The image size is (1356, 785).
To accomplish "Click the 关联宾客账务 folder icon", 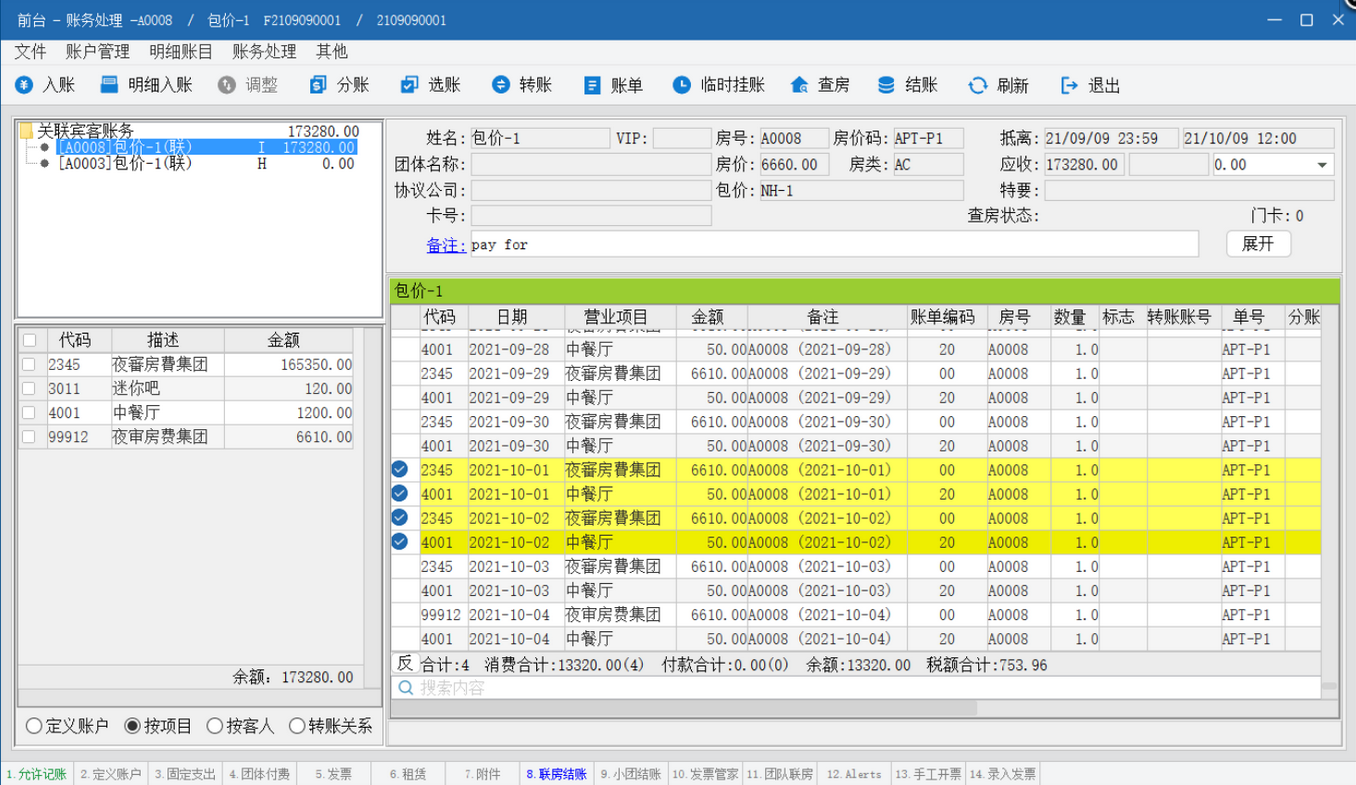I will click(27, 131).
